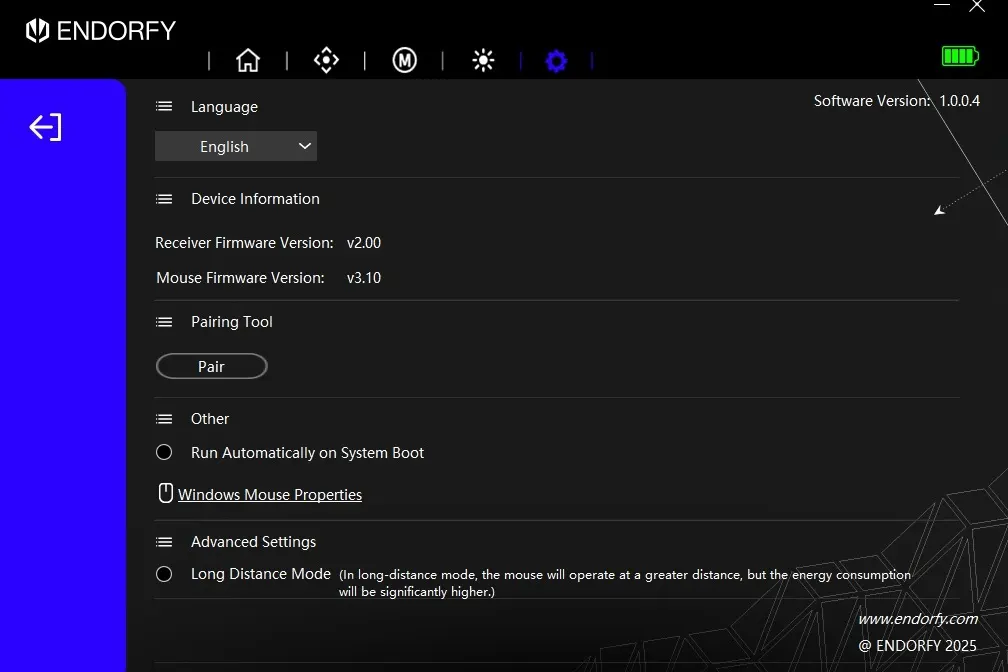
Task: Click the ENDORFY logo
Action: click(x=100, y=31)
